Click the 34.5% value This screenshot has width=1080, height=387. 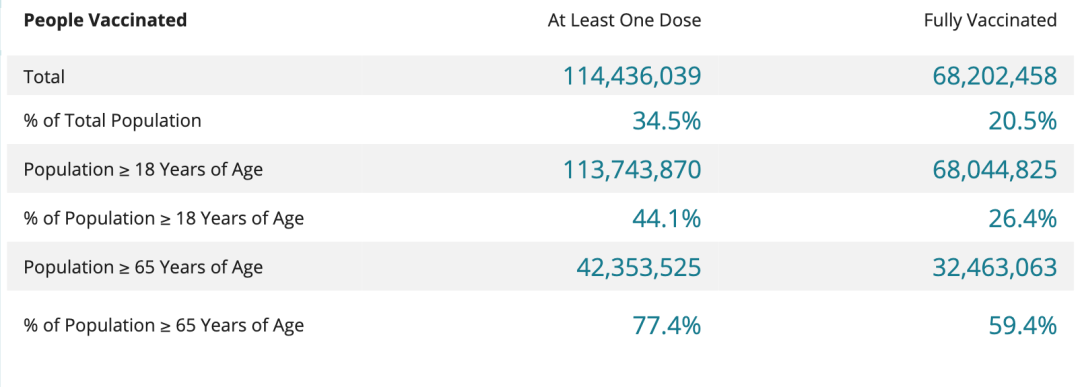[667, 121]
